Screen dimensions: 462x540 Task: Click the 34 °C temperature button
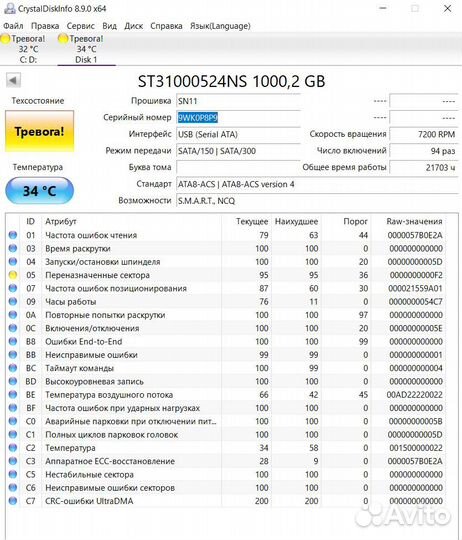point(40,190)
